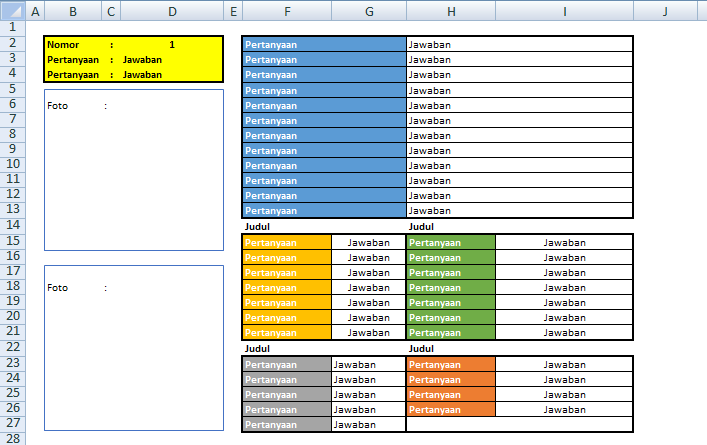
Task: Click the empty merged cell in row 27 column H
Action: (x=519, y=425)
